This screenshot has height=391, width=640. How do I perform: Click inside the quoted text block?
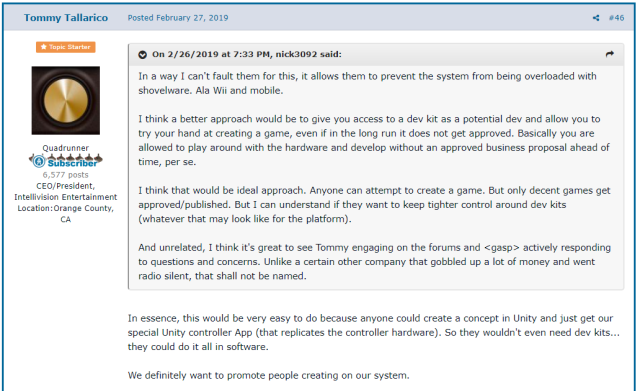click(375, 176)
